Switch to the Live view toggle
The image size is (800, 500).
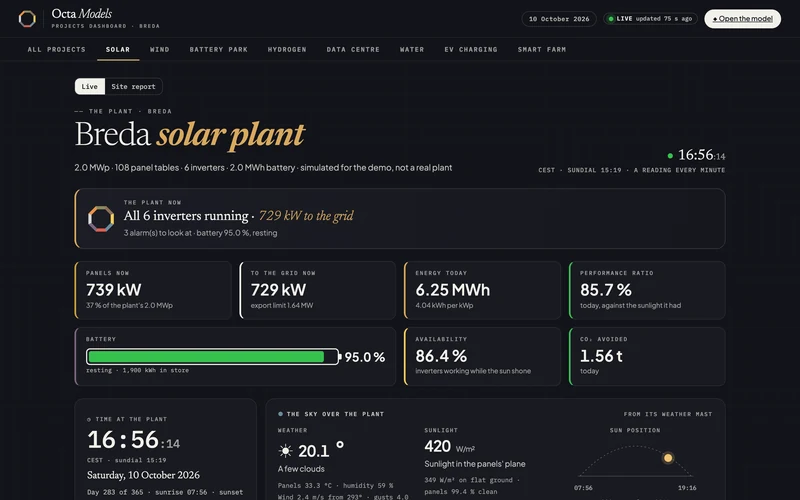click(90, 86)
